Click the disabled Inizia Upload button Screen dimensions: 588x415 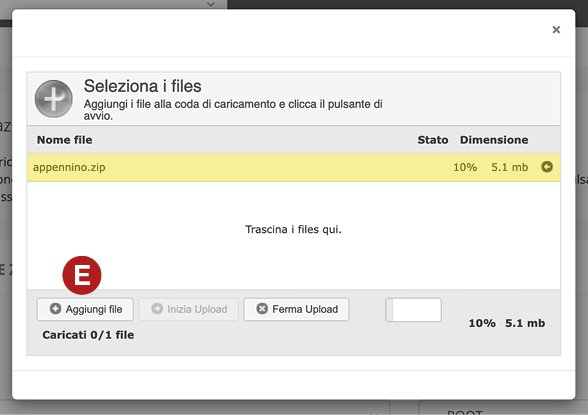[x=189, y=309]
